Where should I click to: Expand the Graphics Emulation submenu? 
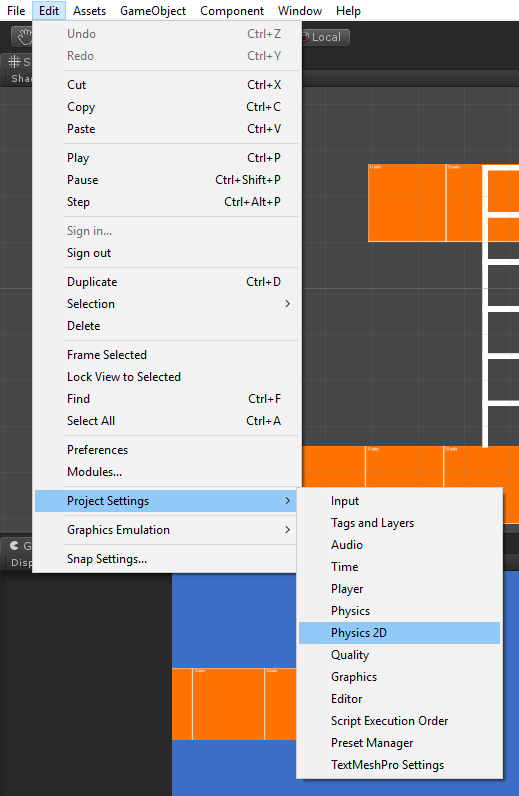pyautogui.click(x=166, y=530)
